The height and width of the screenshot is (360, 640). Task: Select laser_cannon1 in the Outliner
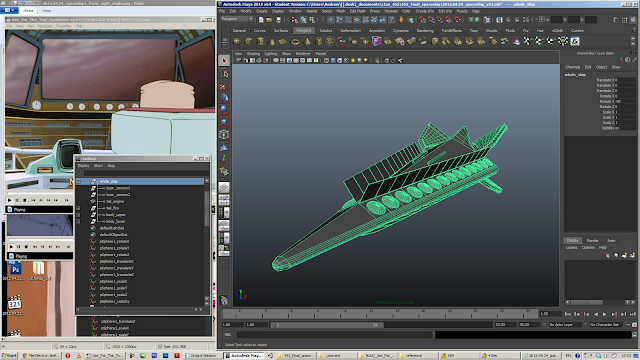point(118,188)
